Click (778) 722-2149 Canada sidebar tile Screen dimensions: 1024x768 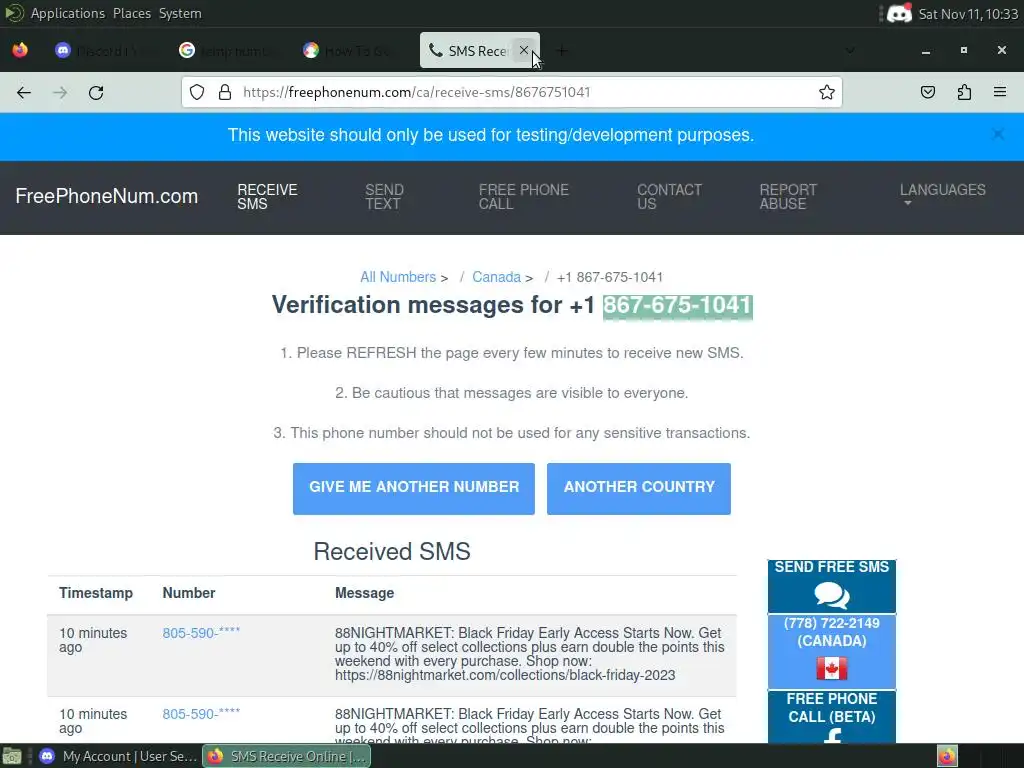[831, 652]
